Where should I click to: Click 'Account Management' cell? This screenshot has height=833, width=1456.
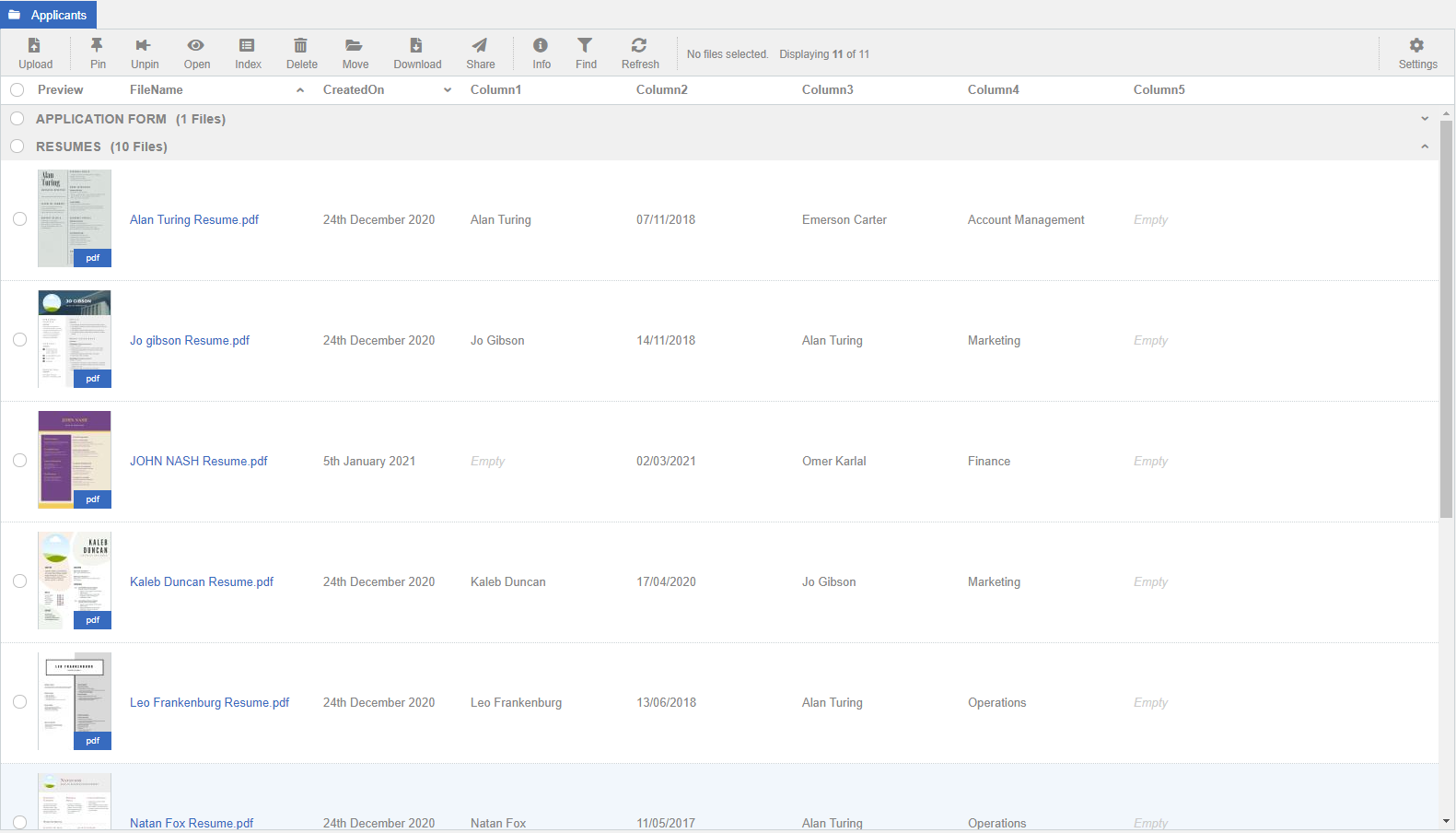click(x=1026, y=219)
